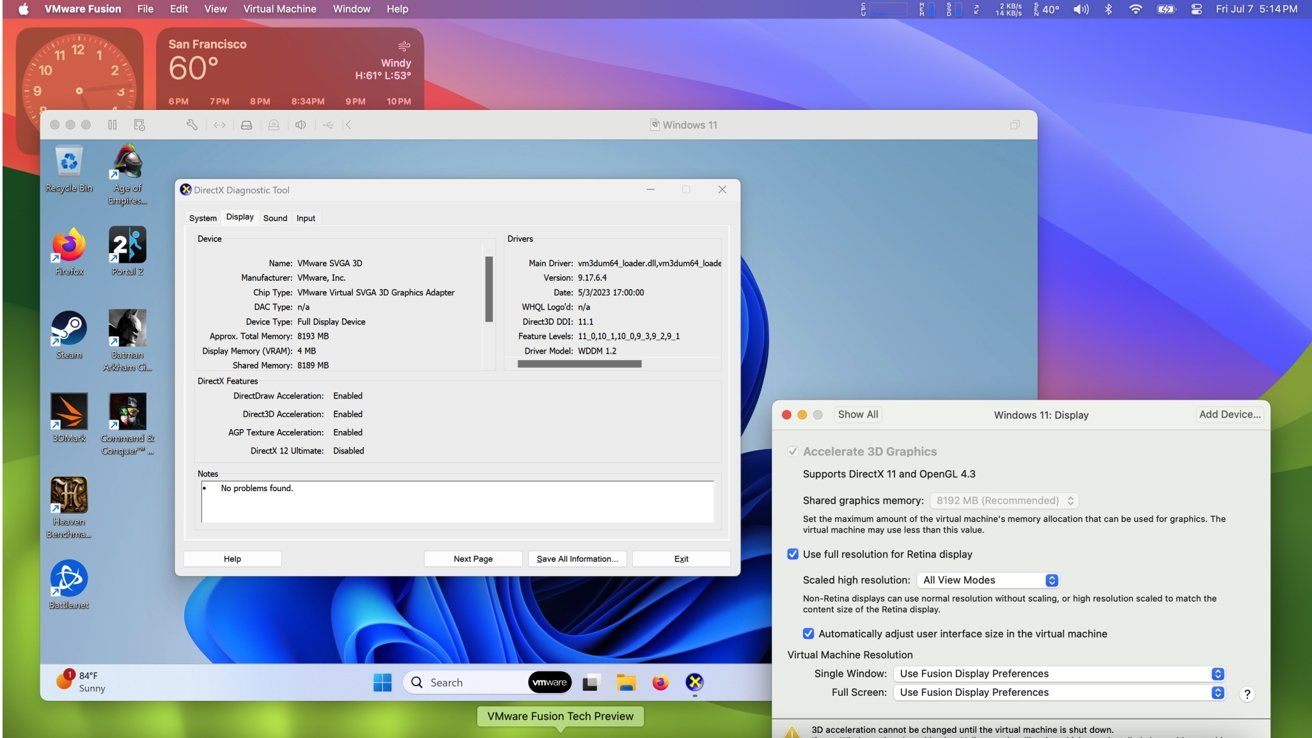1312x738 pixels.
Task: Open the Windows Start button
Action: [x=382, y=683]
